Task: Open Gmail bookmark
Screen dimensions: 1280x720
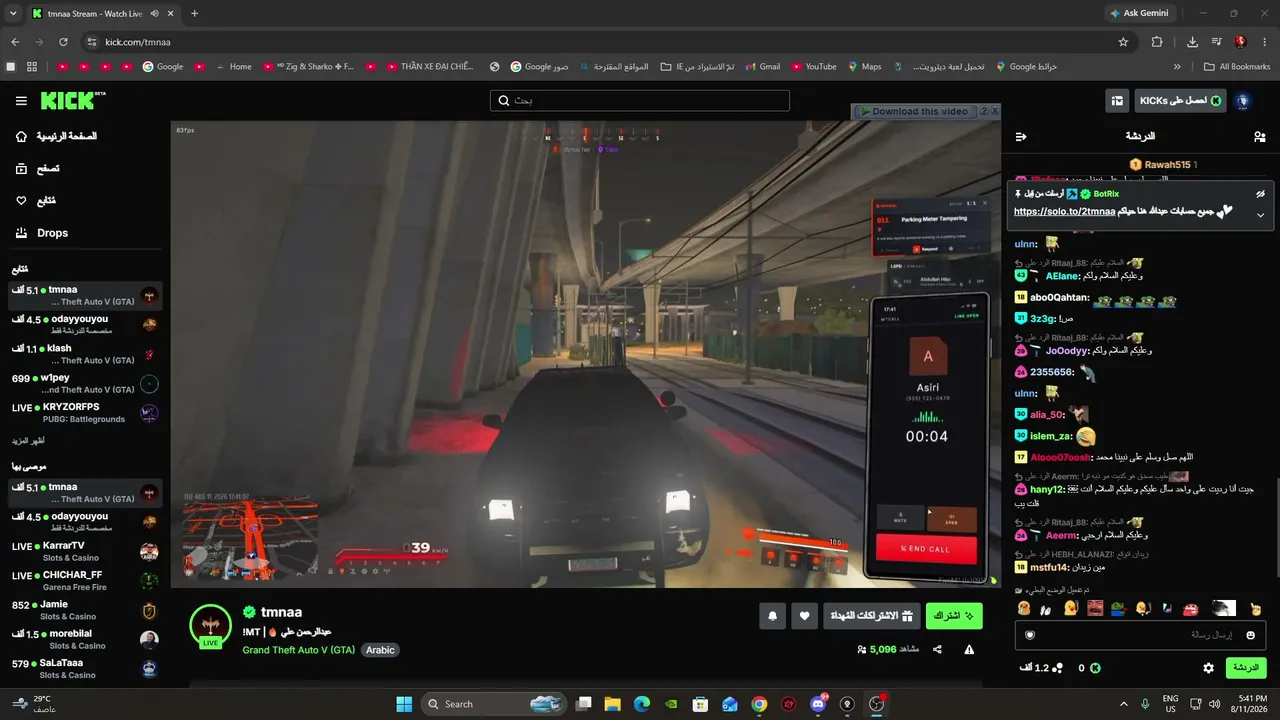Action: click(x=762, y=67)
